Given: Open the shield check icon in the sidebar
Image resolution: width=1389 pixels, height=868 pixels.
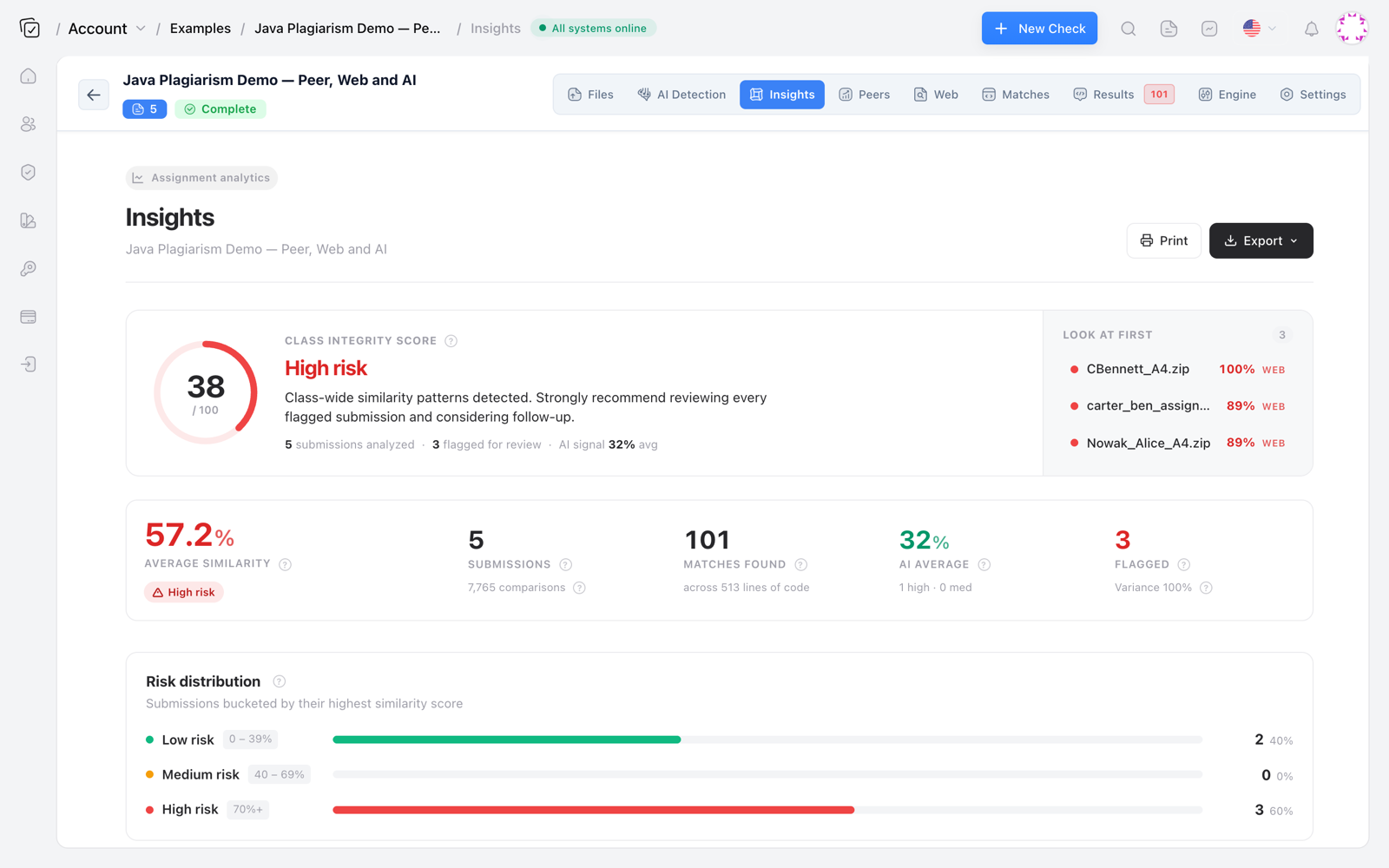Looking at the screenshot, I should (29, 172).
